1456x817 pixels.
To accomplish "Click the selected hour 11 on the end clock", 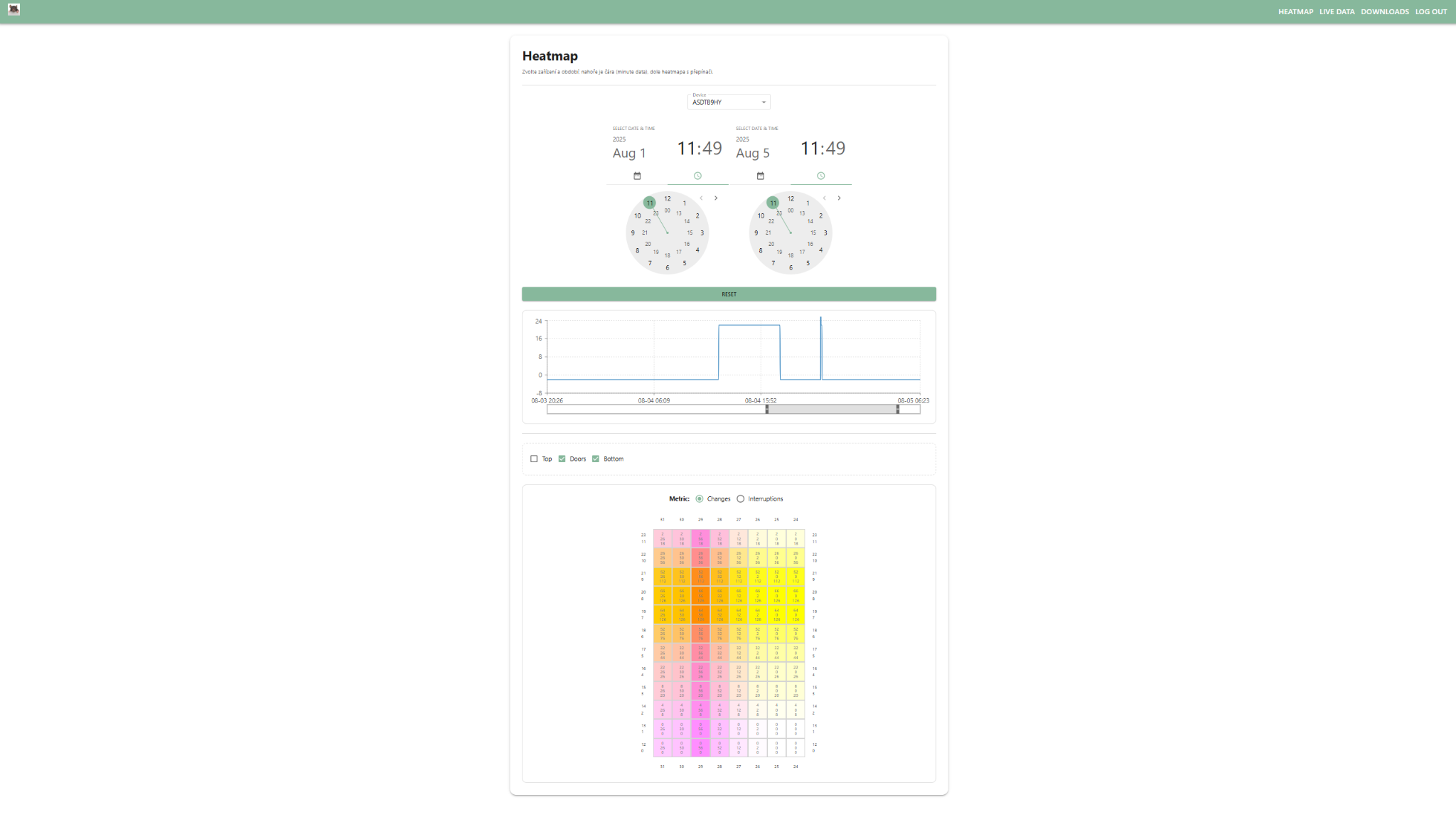I will [x=773, y=203].
